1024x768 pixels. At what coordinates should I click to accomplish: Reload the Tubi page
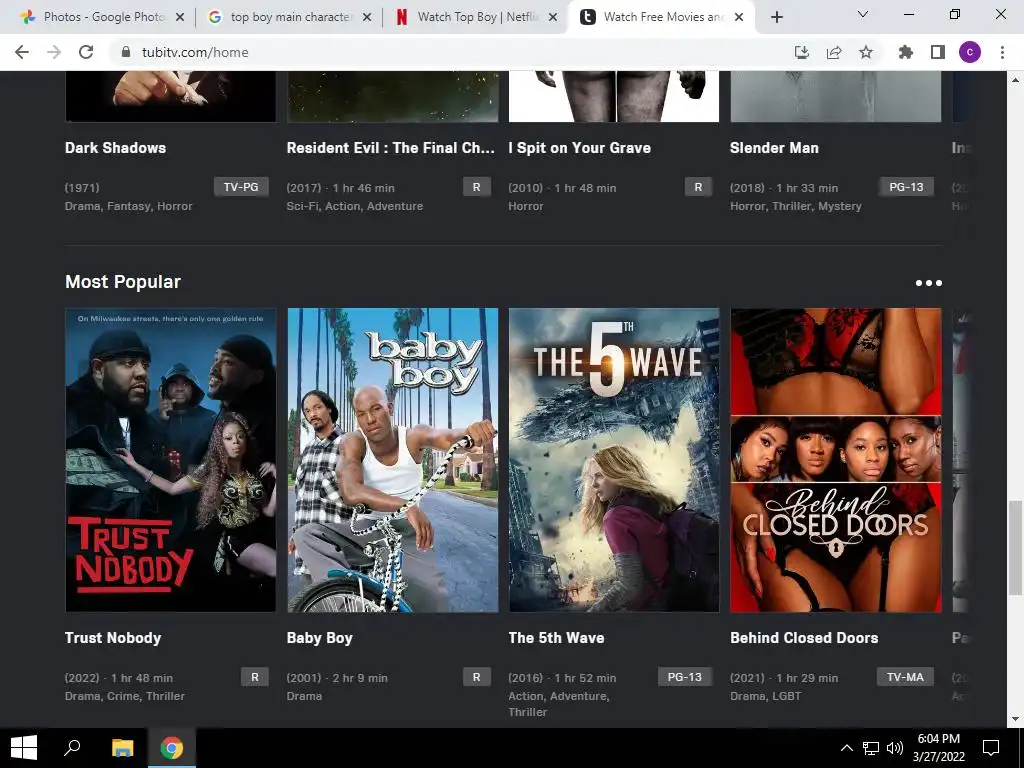point(86,52)
